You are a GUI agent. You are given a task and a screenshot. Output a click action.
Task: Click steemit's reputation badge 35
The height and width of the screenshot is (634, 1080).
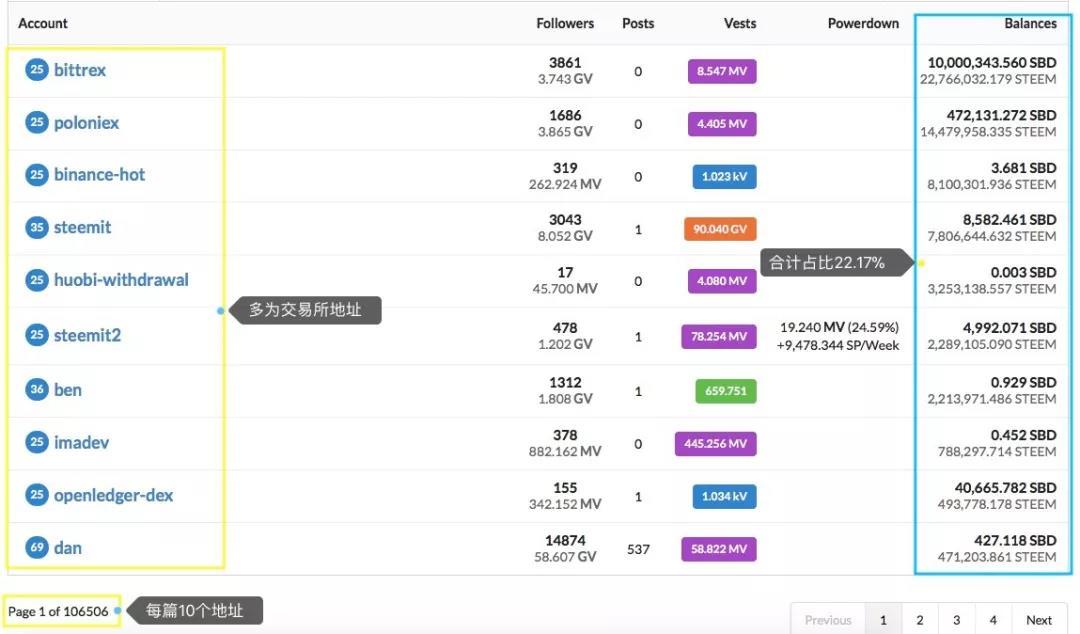37,227
